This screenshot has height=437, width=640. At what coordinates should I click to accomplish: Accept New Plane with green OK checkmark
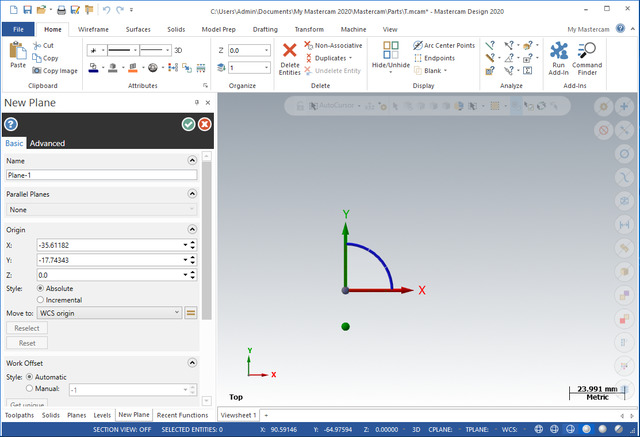188,124
